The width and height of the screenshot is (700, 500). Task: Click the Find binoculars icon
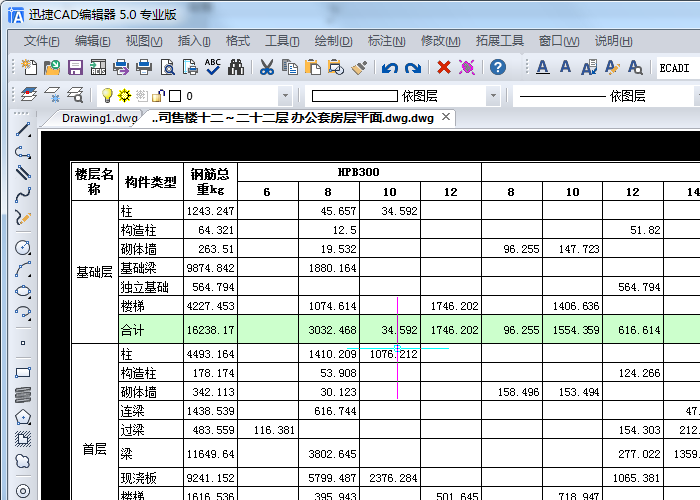tap(237, 68)
